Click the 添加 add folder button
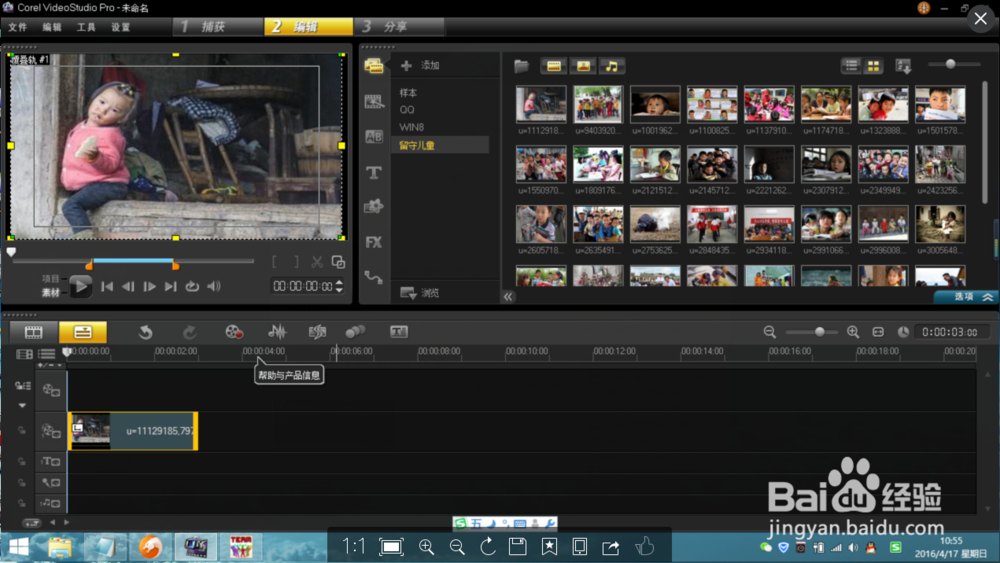This screenshot has height=563, width=1000. (420, 65)
